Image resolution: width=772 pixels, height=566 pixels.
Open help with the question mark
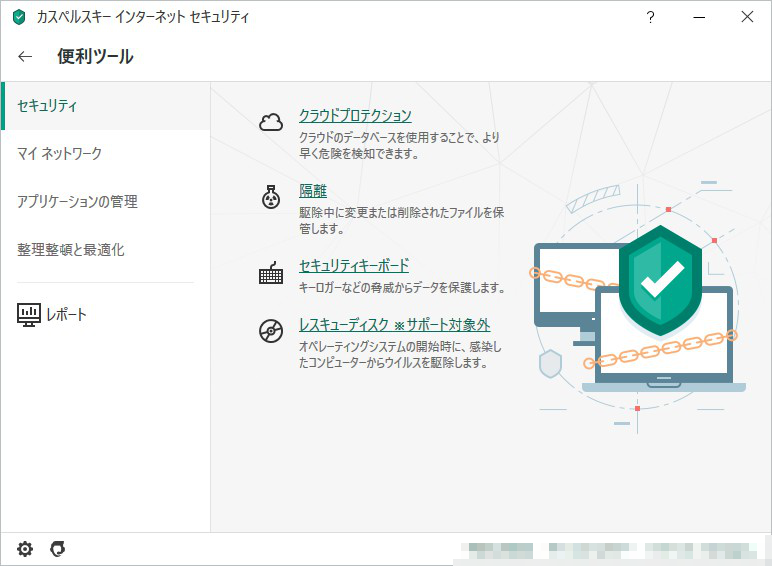coord(650,18)
